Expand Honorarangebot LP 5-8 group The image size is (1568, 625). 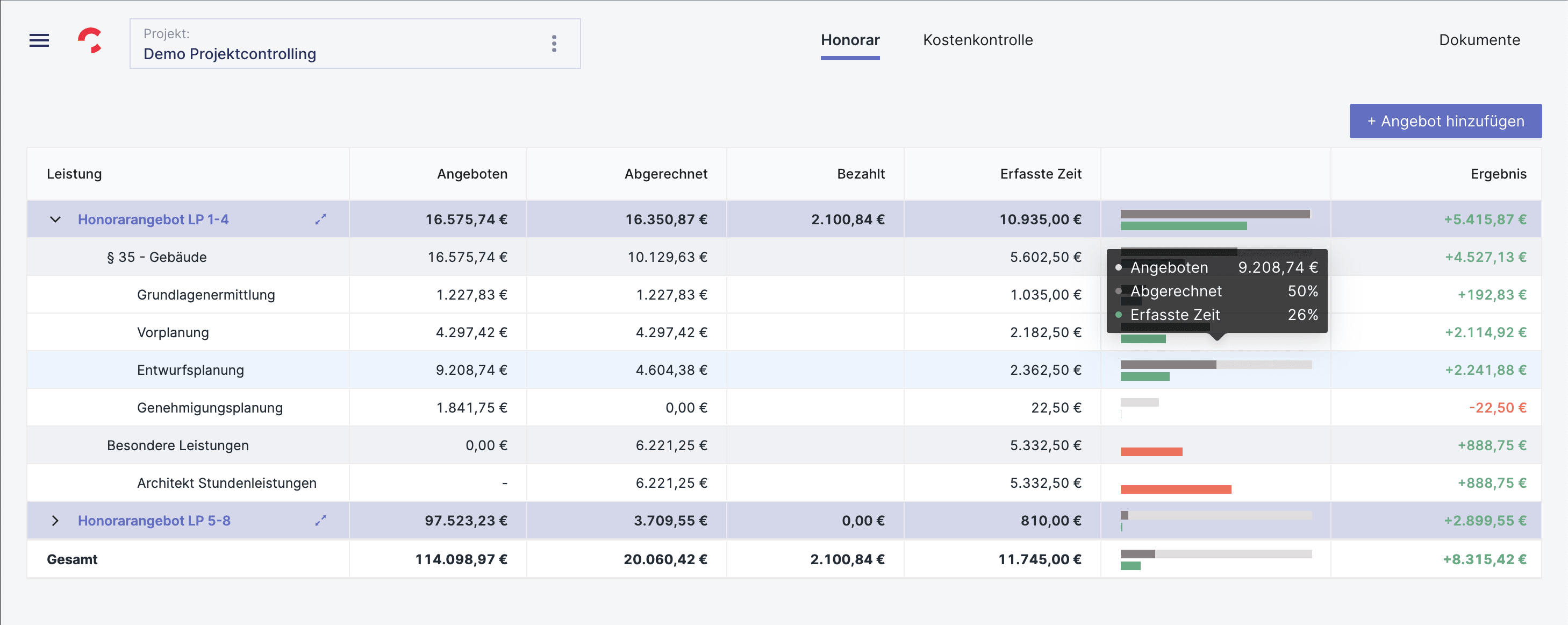coord(55,520)
